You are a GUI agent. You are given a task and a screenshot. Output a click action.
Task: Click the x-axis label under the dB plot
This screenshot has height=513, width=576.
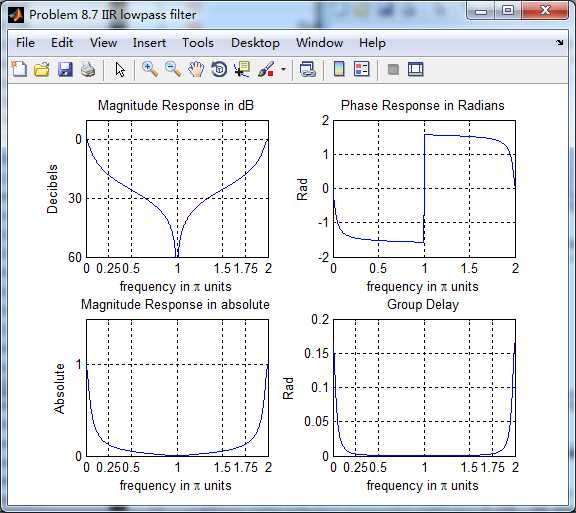coord(176,287)
